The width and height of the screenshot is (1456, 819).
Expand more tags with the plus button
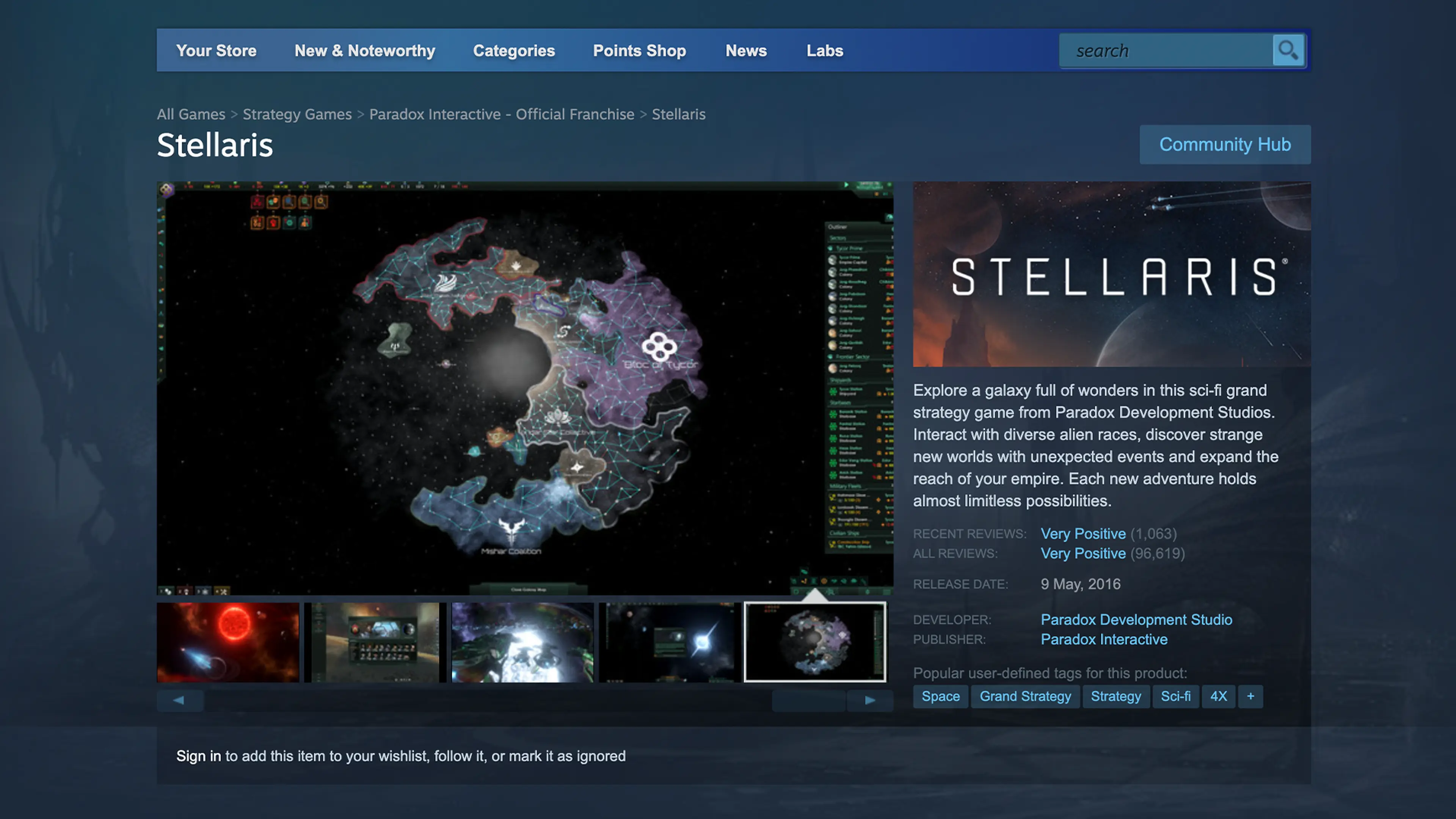tap(1250, 697)
